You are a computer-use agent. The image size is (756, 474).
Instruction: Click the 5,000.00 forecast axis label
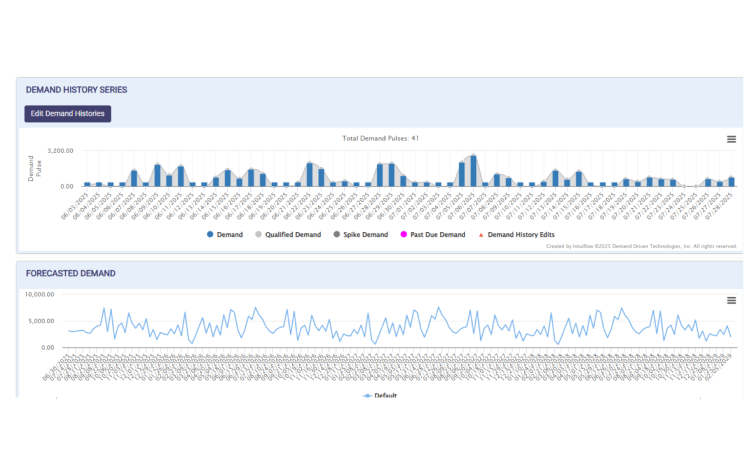pos(48,321)
